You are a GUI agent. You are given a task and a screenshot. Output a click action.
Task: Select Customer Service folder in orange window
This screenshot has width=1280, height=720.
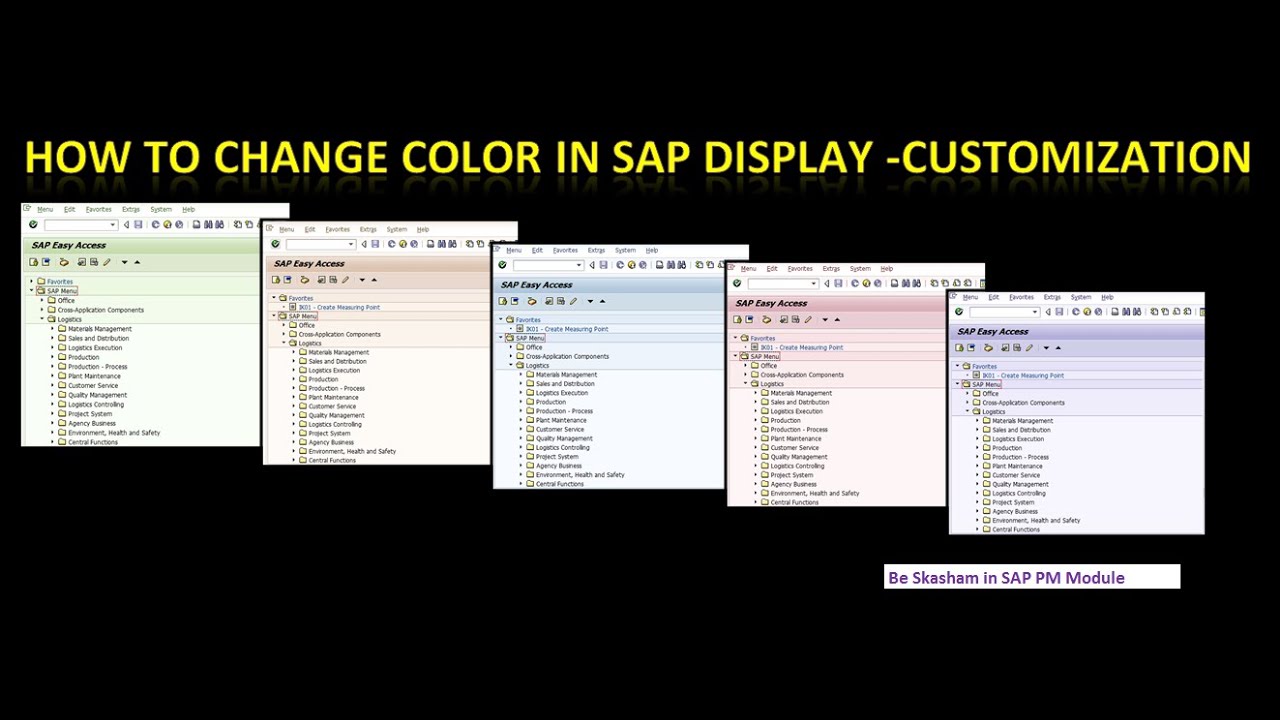(x=332, y=406)
